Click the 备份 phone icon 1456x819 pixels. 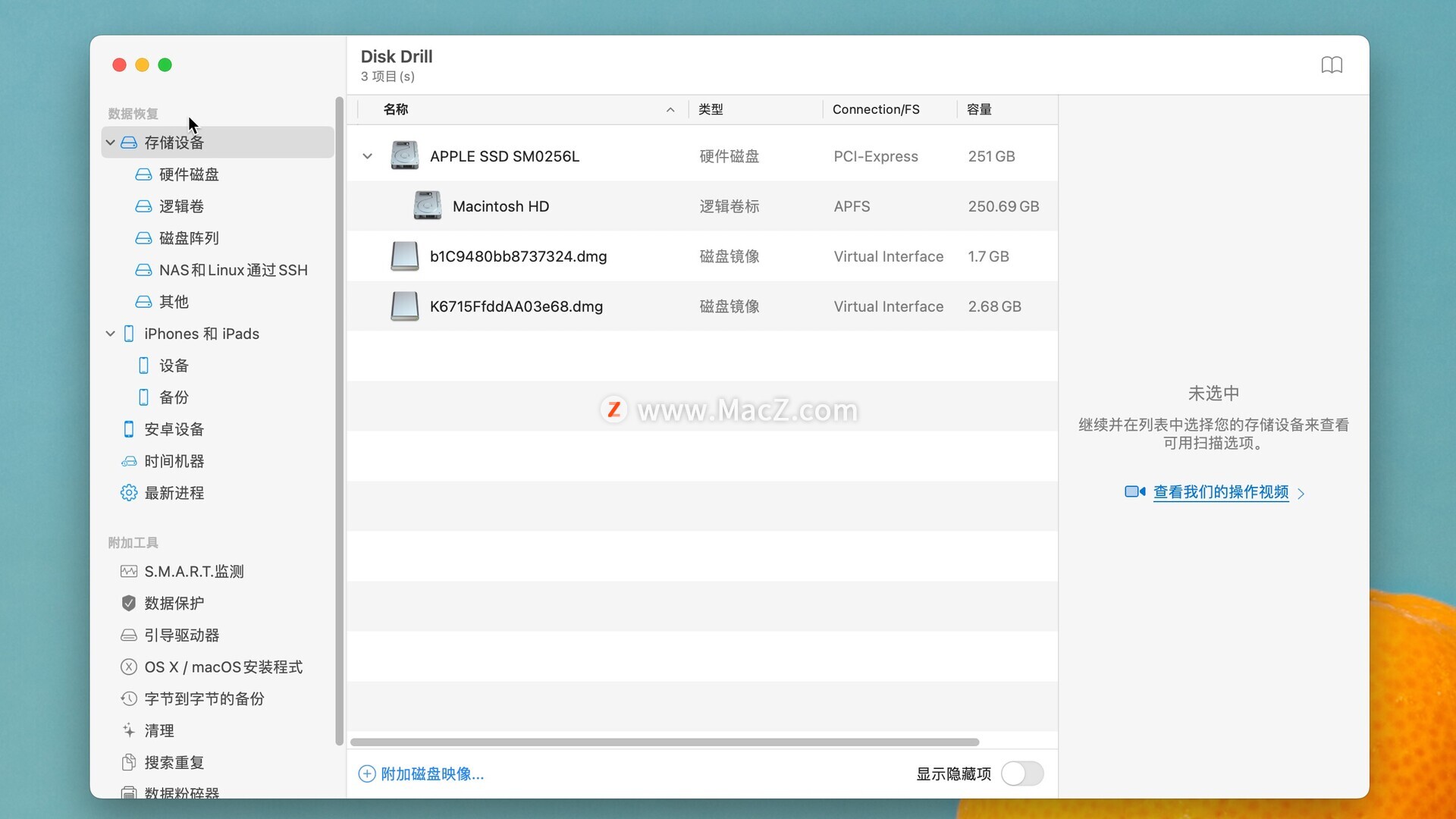[143, 397]
